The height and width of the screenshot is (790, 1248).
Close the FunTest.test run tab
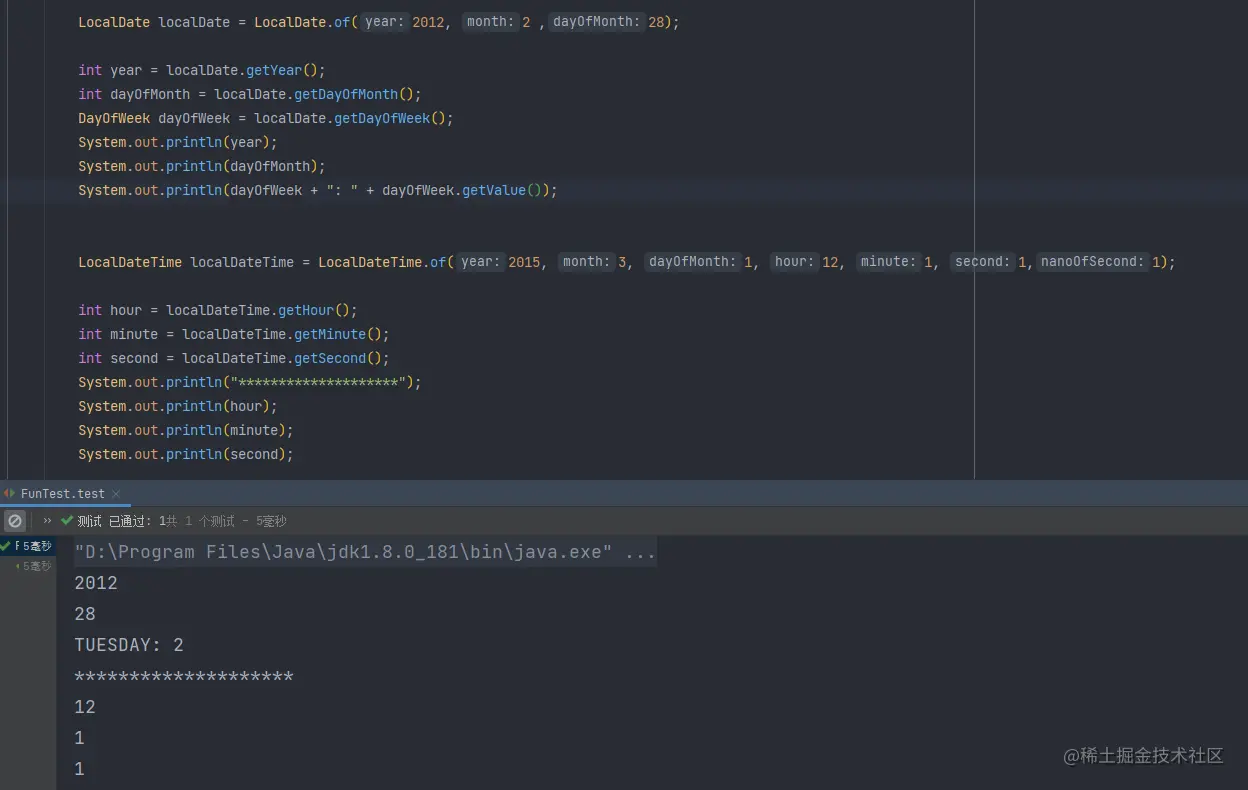tap(116, 493)
